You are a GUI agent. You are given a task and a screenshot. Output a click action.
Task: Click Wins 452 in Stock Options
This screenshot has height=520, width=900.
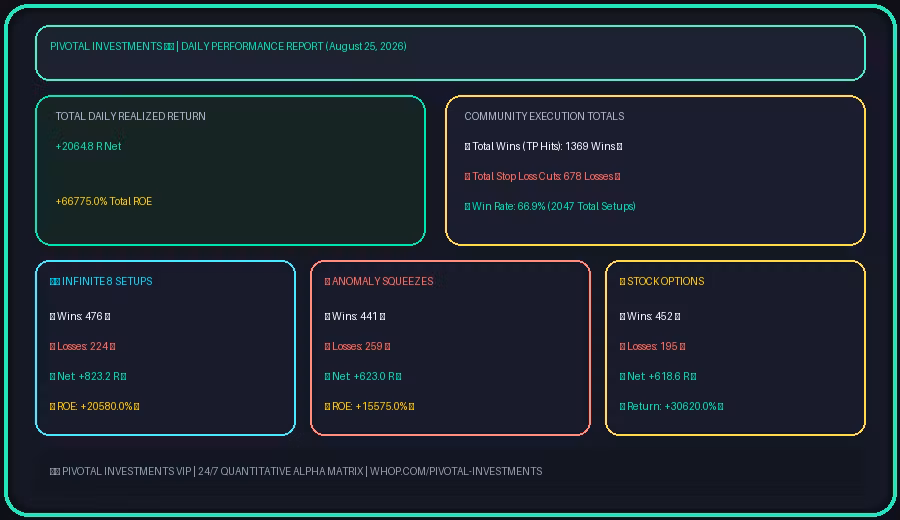tap(650, 316)
